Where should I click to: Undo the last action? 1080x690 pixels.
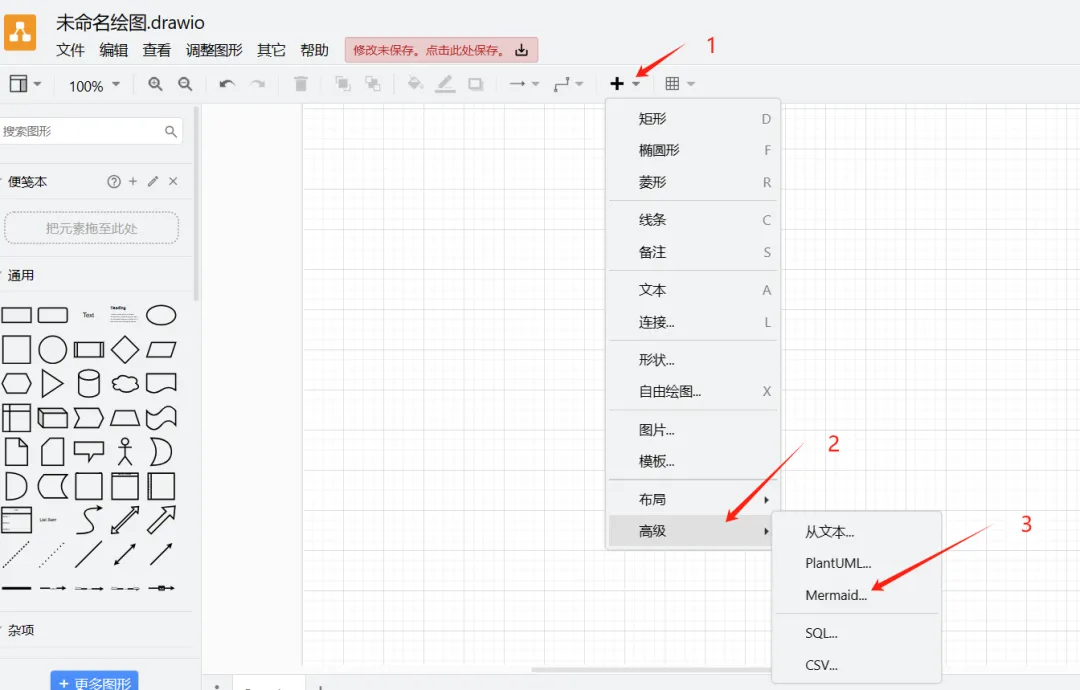[x=227, y=84]
